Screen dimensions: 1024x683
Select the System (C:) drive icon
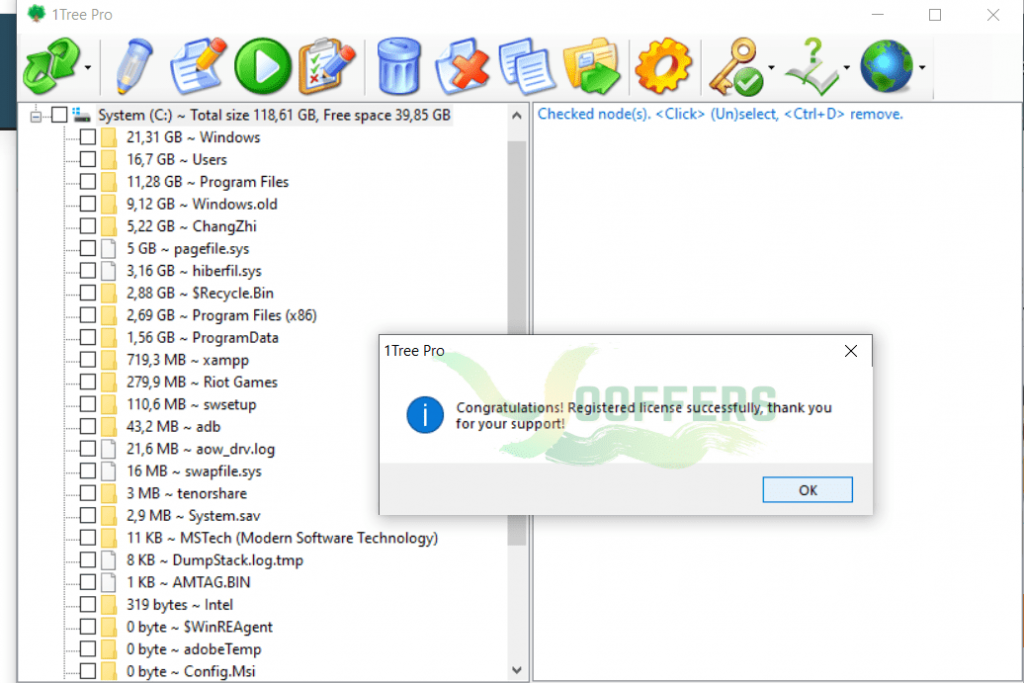[82, 115]
